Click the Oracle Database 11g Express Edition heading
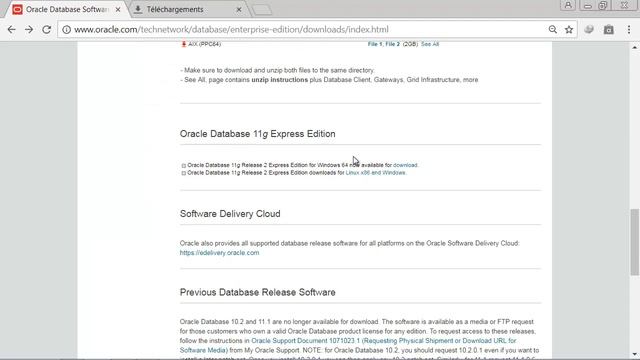The width and height of the screenshot is (640, 360). [258, 134]
